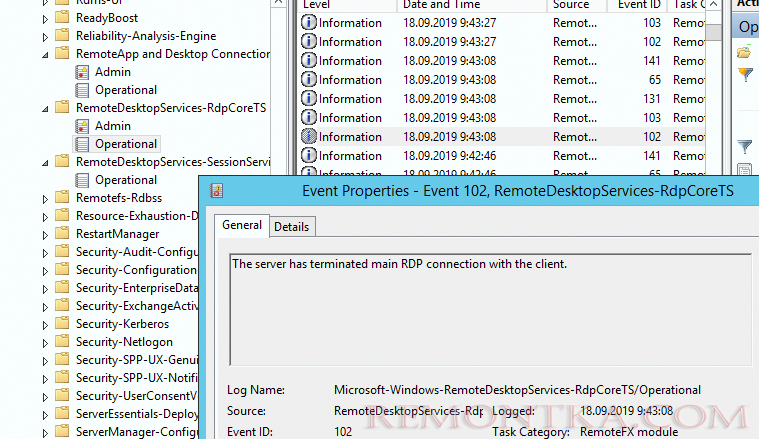This screenshot has height=439, width=759.
Task: Click the RemoteDesktopServices-RdpCoreTS folder icon
Action: tap(62, 107)
